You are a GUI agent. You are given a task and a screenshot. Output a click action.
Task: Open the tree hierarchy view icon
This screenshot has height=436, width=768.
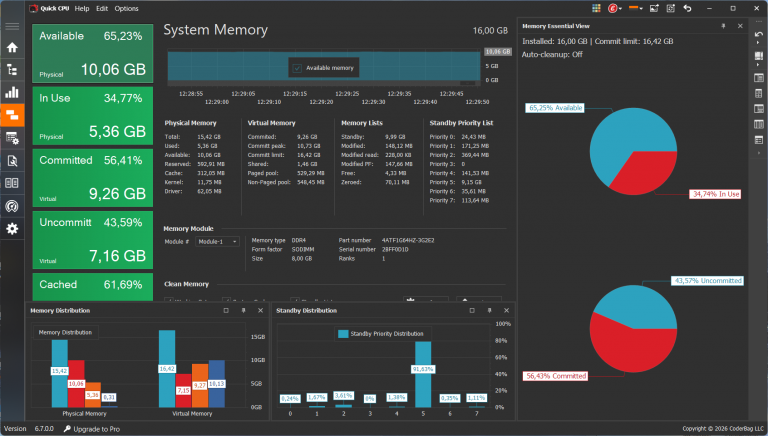12,70
